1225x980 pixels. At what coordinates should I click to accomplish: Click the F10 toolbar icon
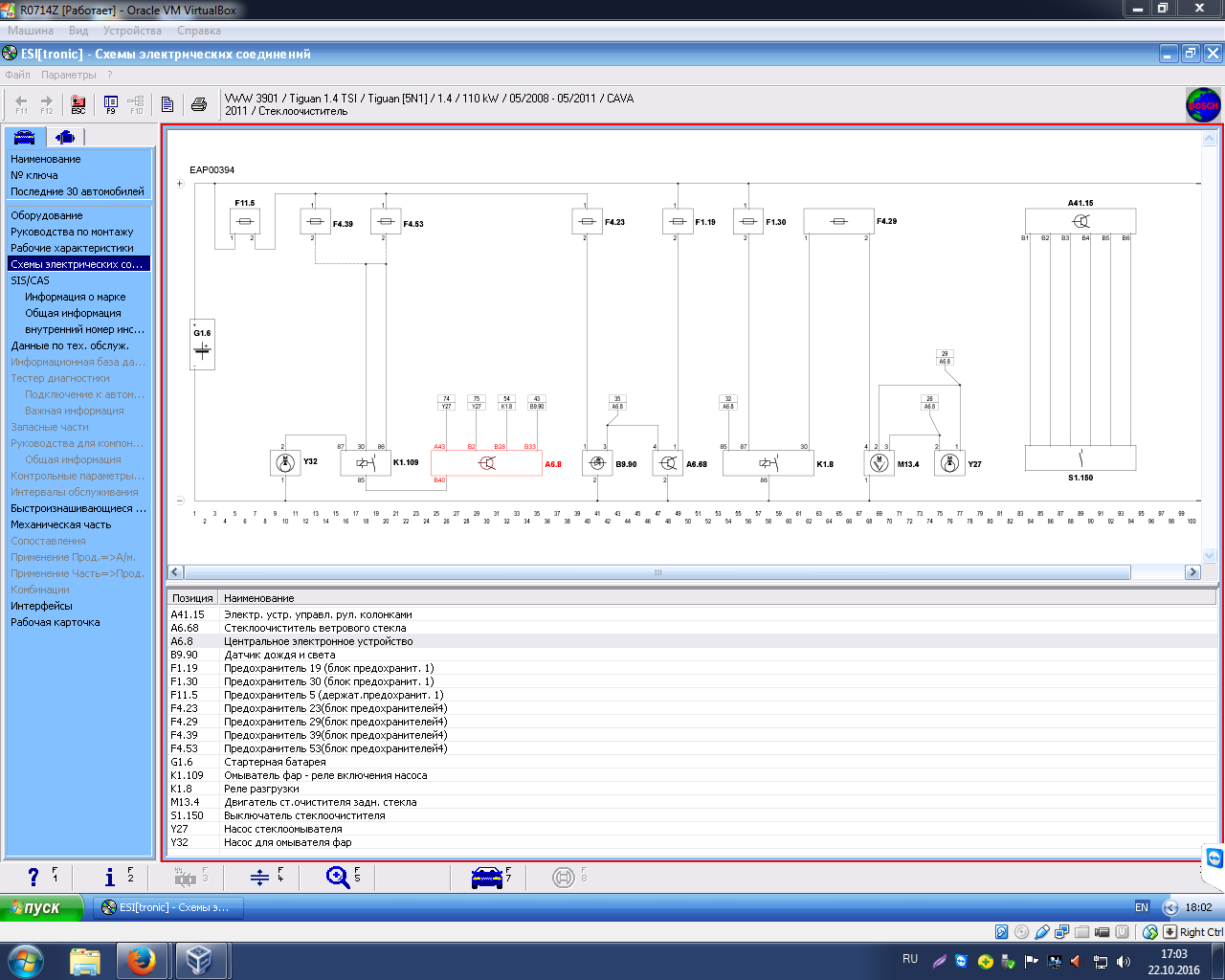tap(136, 103)
